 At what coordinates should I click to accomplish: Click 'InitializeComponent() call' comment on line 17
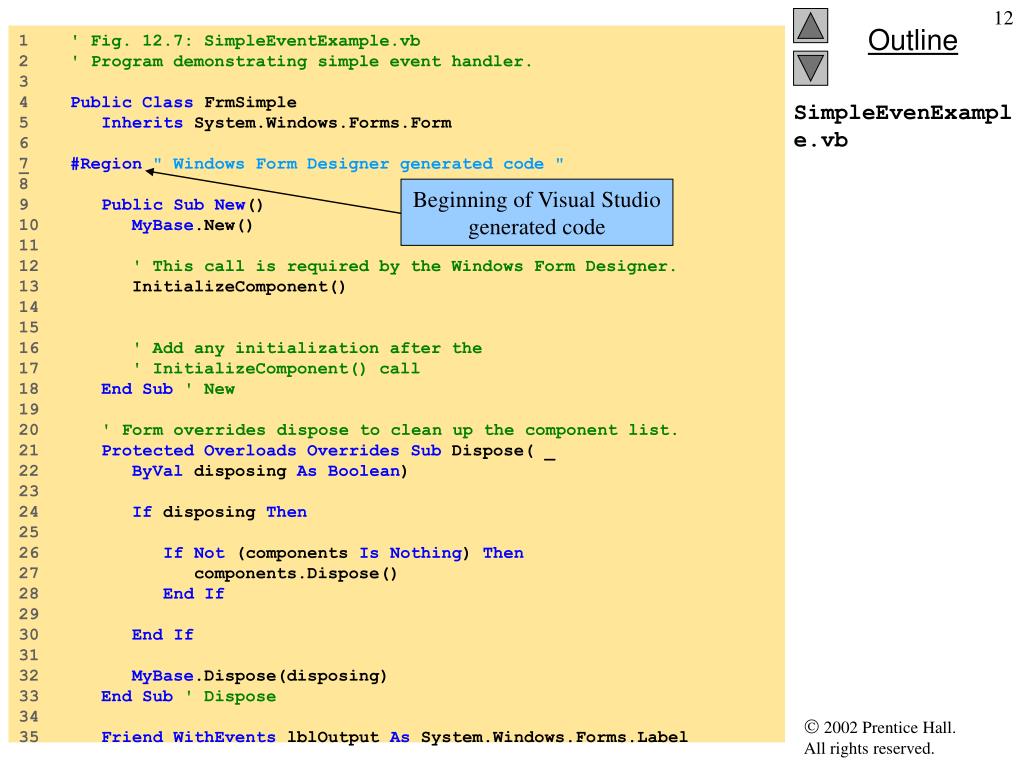tap(276, 368)
